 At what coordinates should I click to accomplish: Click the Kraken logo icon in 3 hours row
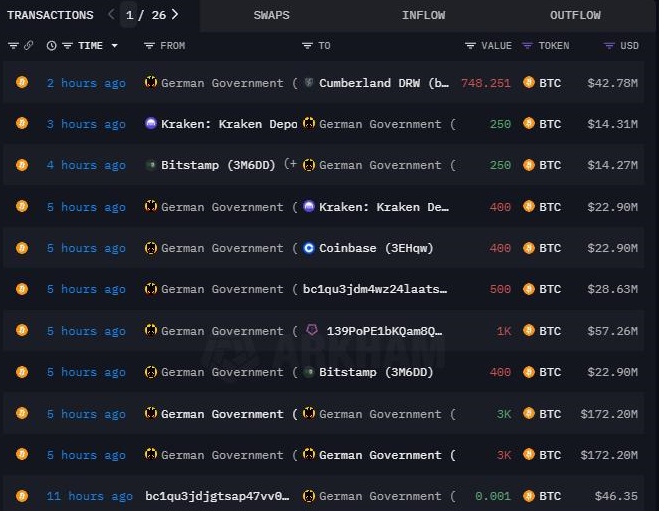pyautogui.click(x=150, y=123)
